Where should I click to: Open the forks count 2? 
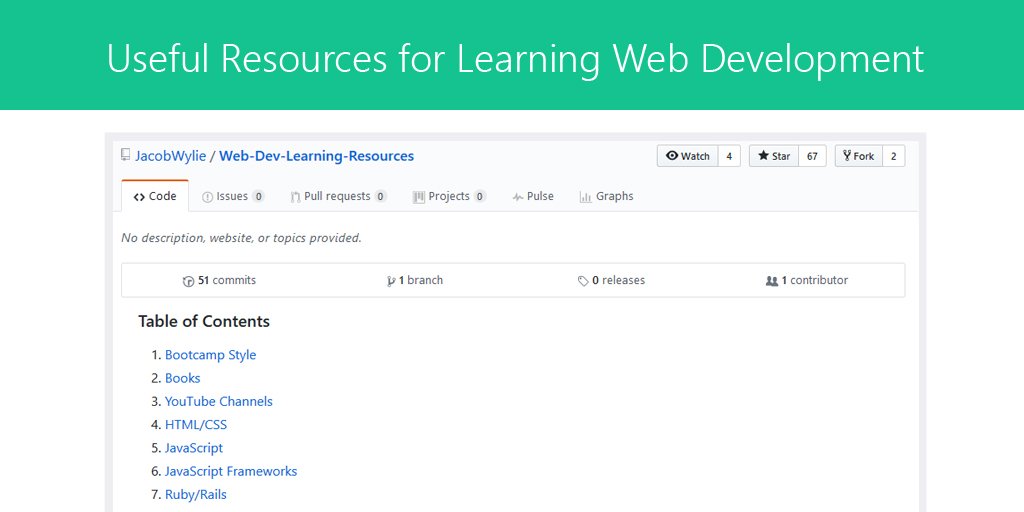pyautogui.click(x=893, y=156)
